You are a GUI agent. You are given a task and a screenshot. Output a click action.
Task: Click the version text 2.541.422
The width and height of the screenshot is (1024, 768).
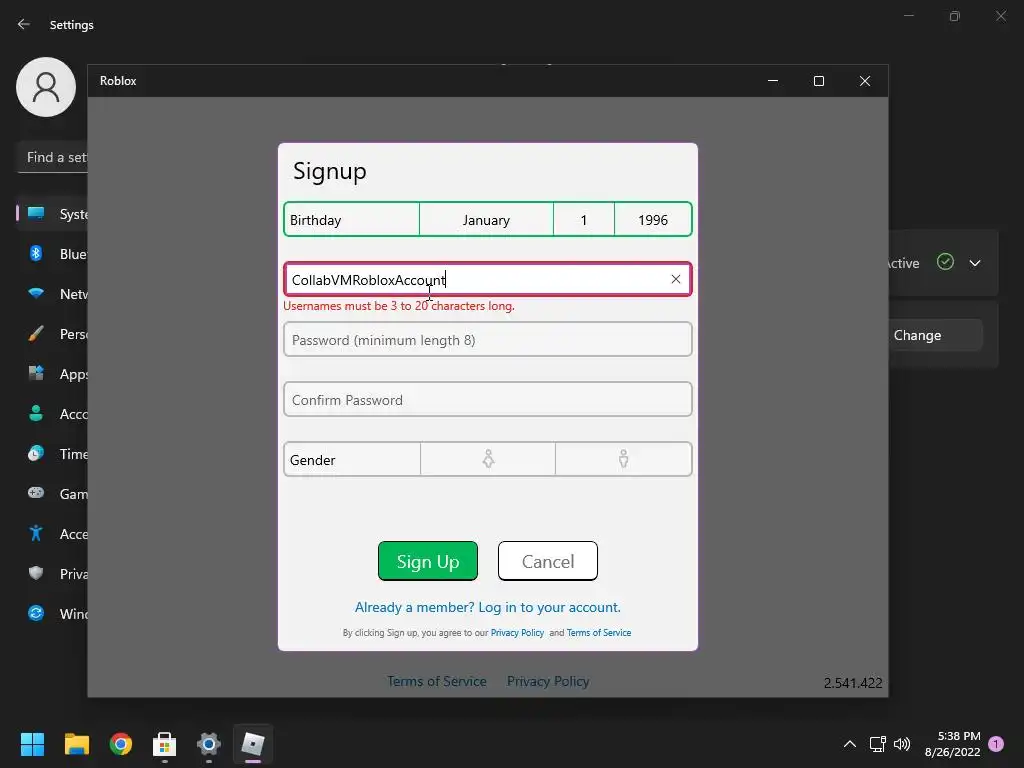coord(853,683)
